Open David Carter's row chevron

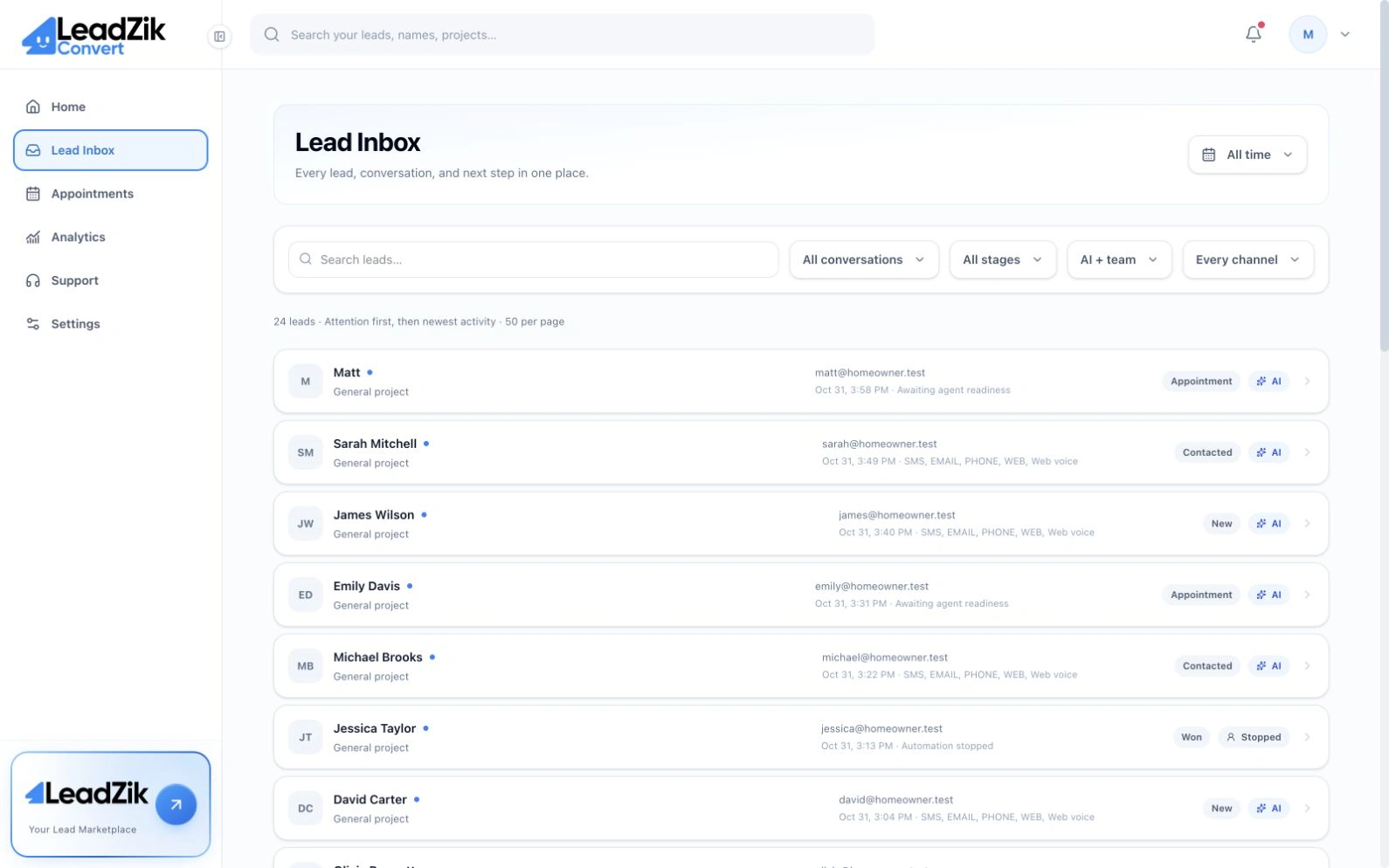point(1308,809)
